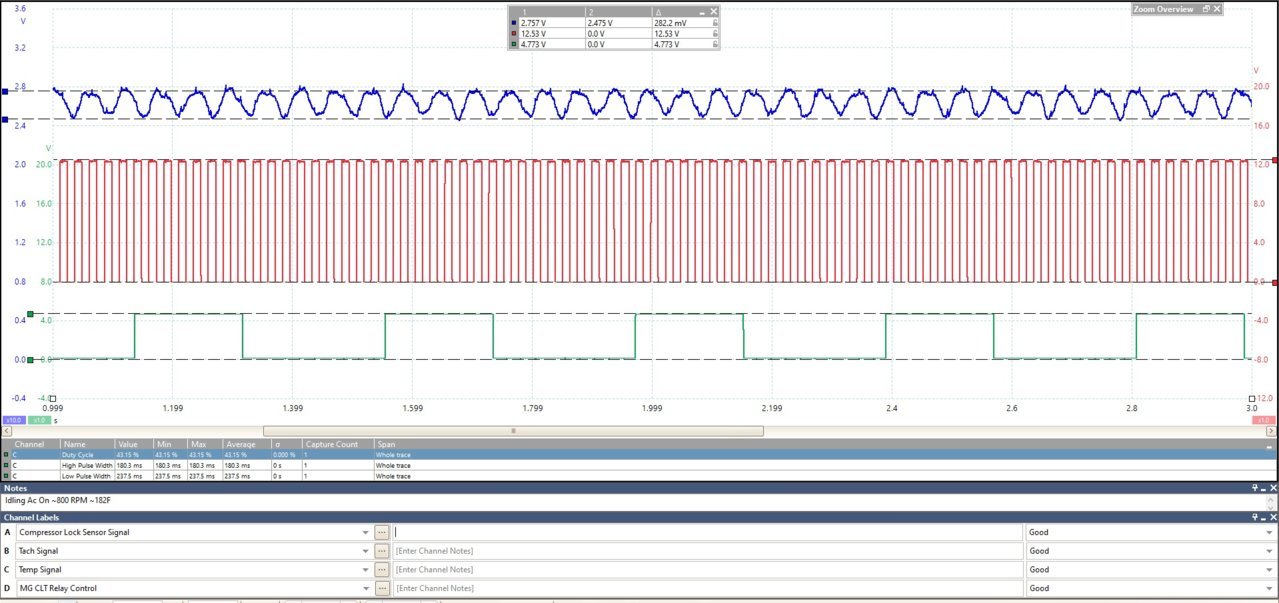Select the upper blue ruler handle near 2.8
Viewport: 1279px width, 603px height.
pos(5,91)
